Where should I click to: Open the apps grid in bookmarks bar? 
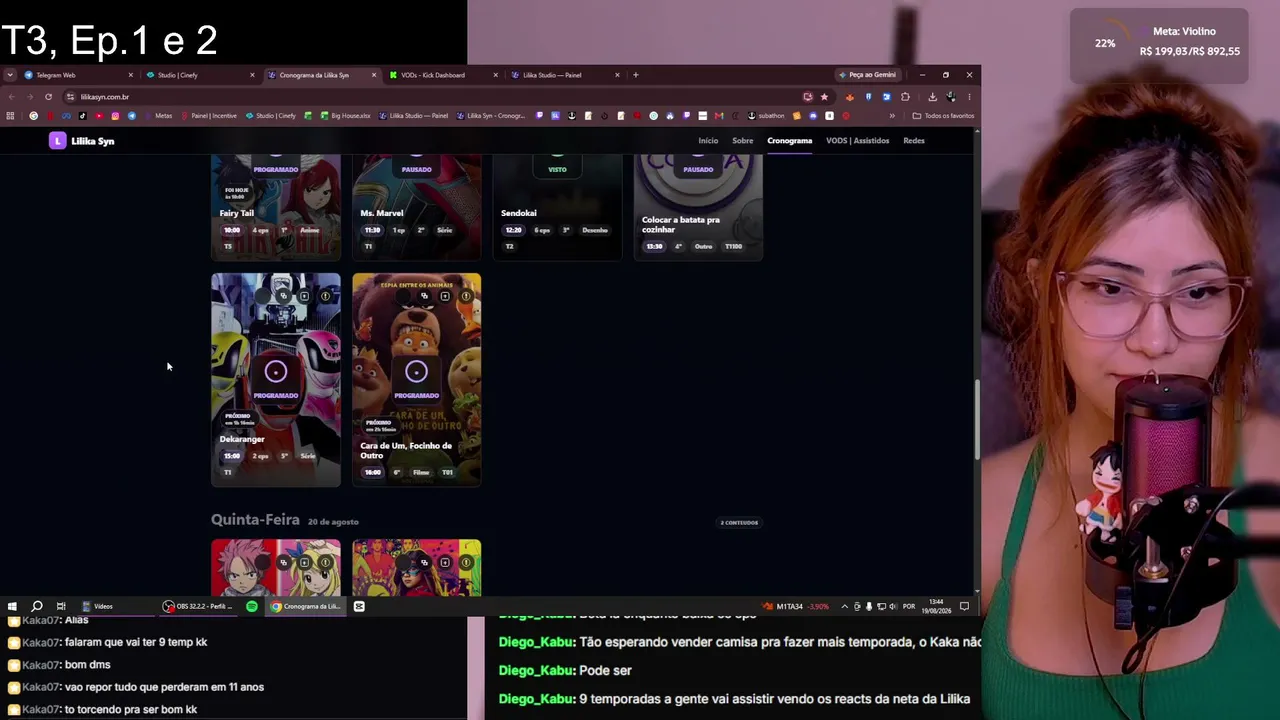pos(10,116)
